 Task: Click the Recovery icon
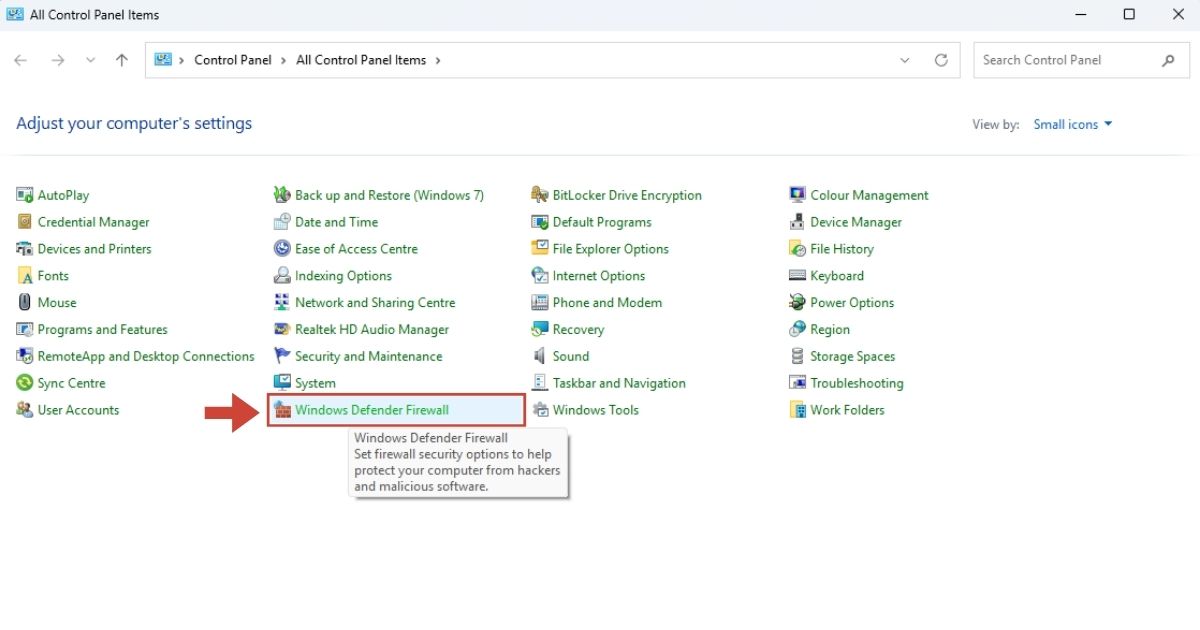(540, 330)
